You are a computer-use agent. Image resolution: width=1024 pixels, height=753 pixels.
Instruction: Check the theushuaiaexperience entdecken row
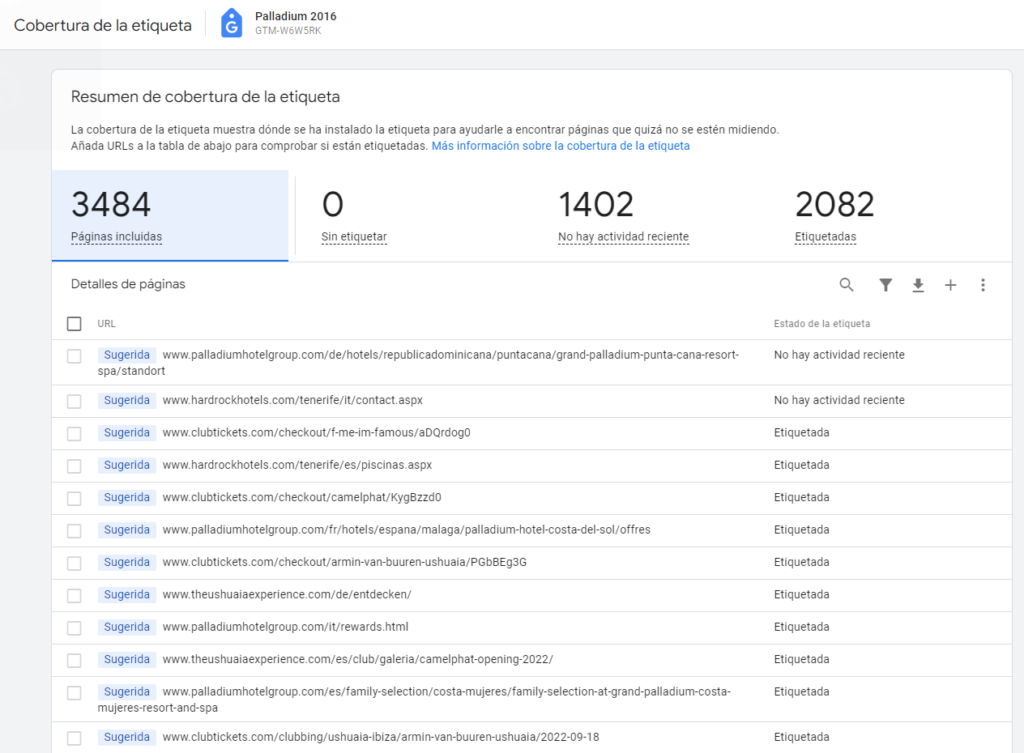coord(74,594)
